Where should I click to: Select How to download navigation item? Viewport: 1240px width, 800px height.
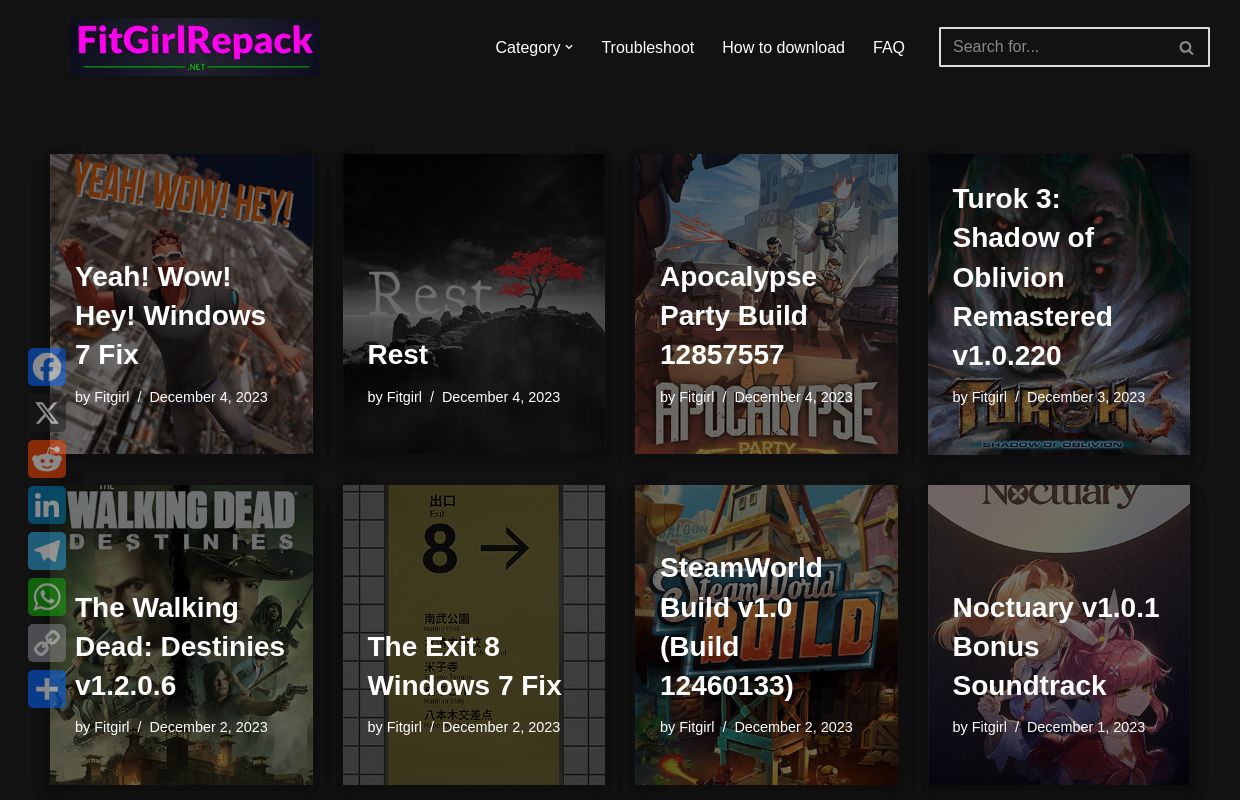click(783, 47)
